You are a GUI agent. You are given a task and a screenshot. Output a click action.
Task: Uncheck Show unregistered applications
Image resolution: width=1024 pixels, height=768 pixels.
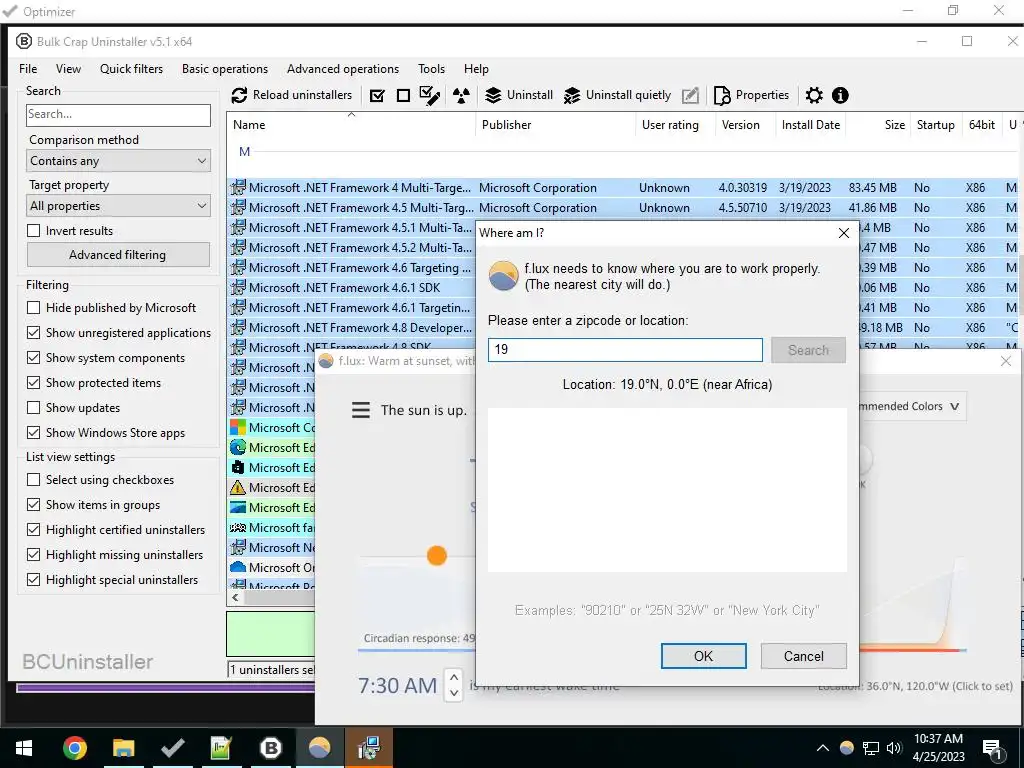pyautogui.click(x=33, y=332)
